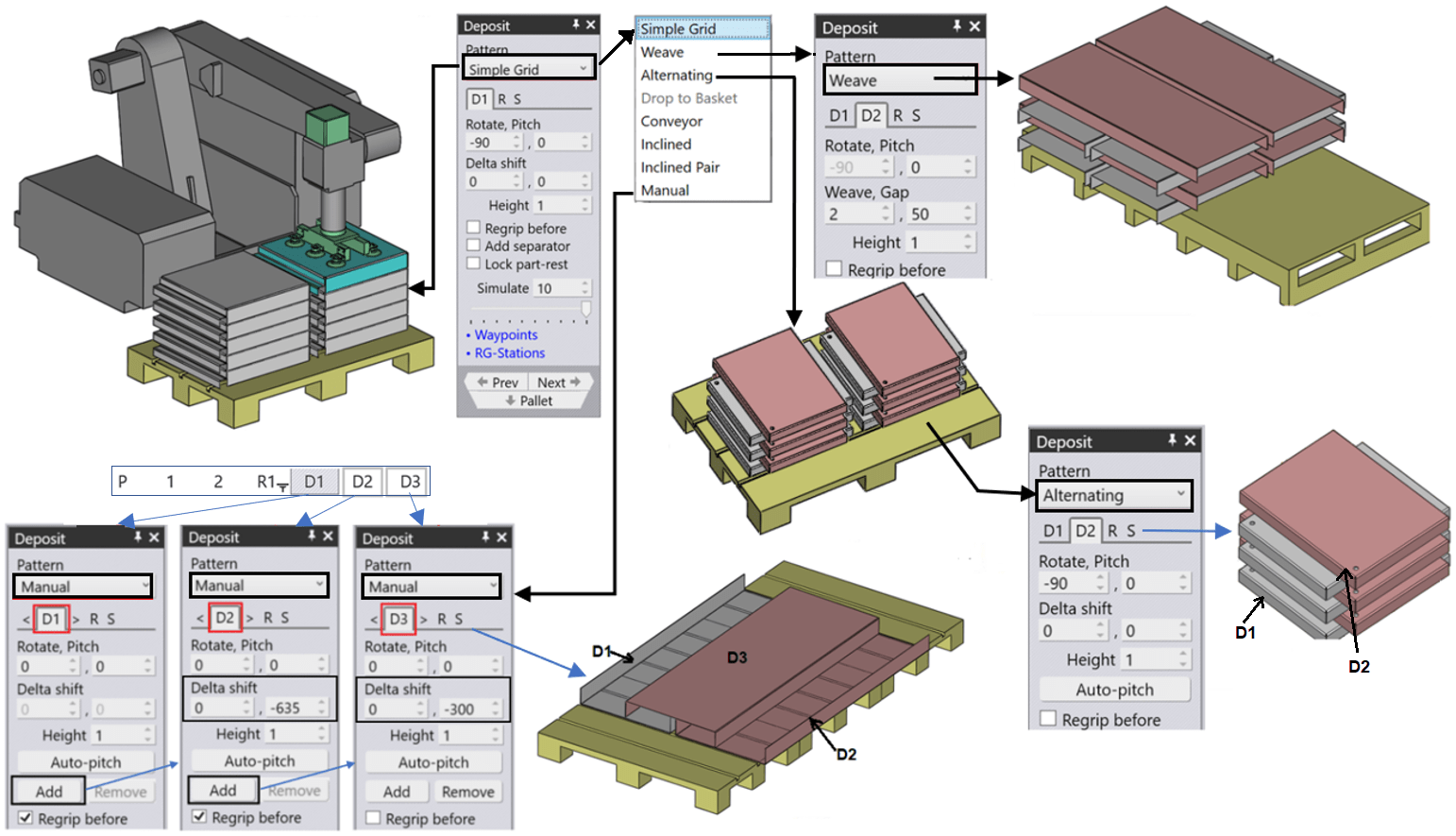Check the Lock part-rest option
Image resolution: width=1456 pixels, height=836 pixels.
tap(474, 264)
